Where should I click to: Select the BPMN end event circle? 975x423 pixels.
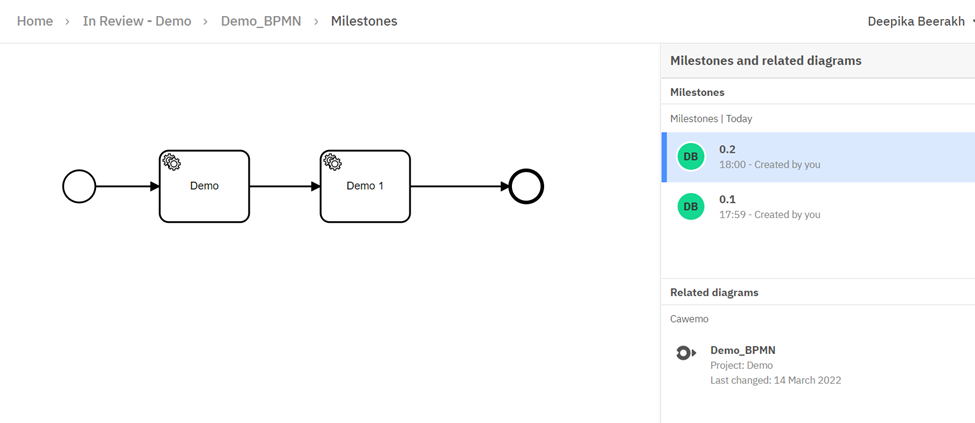click(526, 186)
